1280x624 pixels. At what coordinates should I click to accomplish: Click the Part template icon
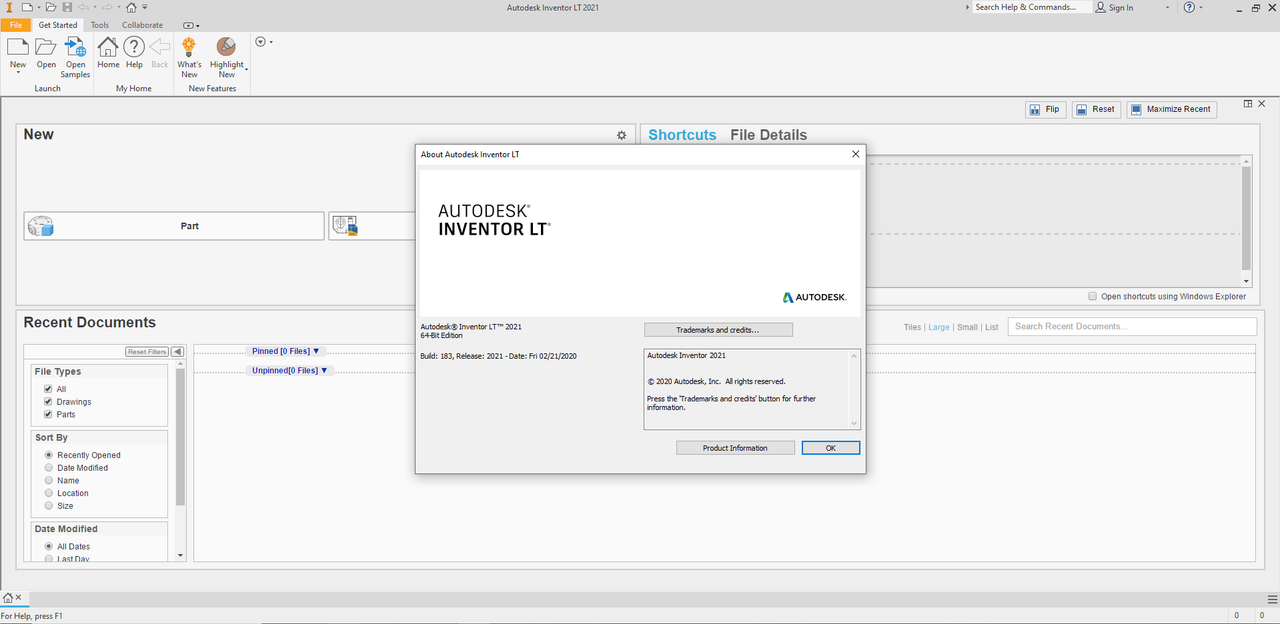point(40,226)
